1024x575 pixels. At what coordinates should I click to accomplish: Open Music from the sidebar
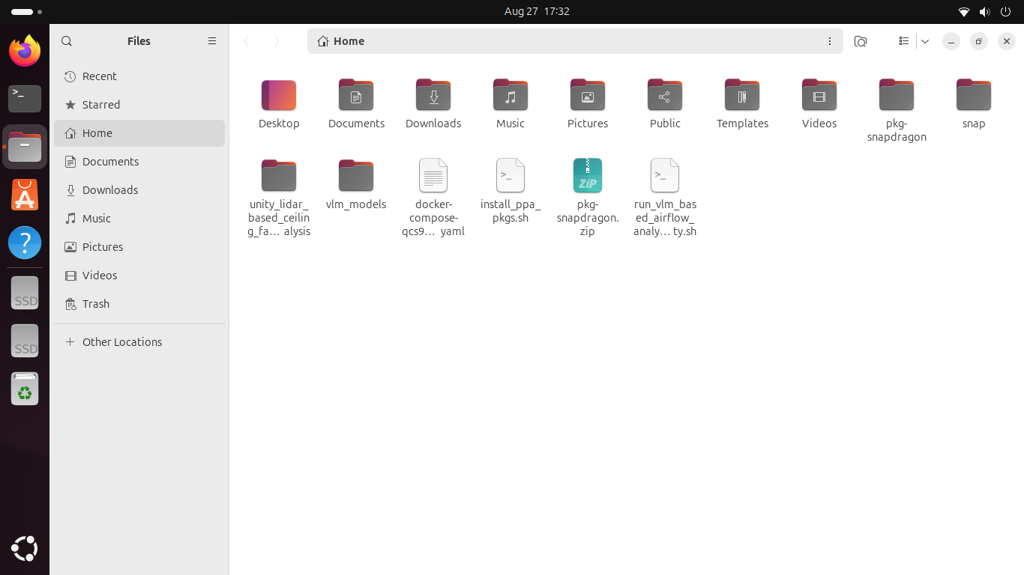(140, 218)
